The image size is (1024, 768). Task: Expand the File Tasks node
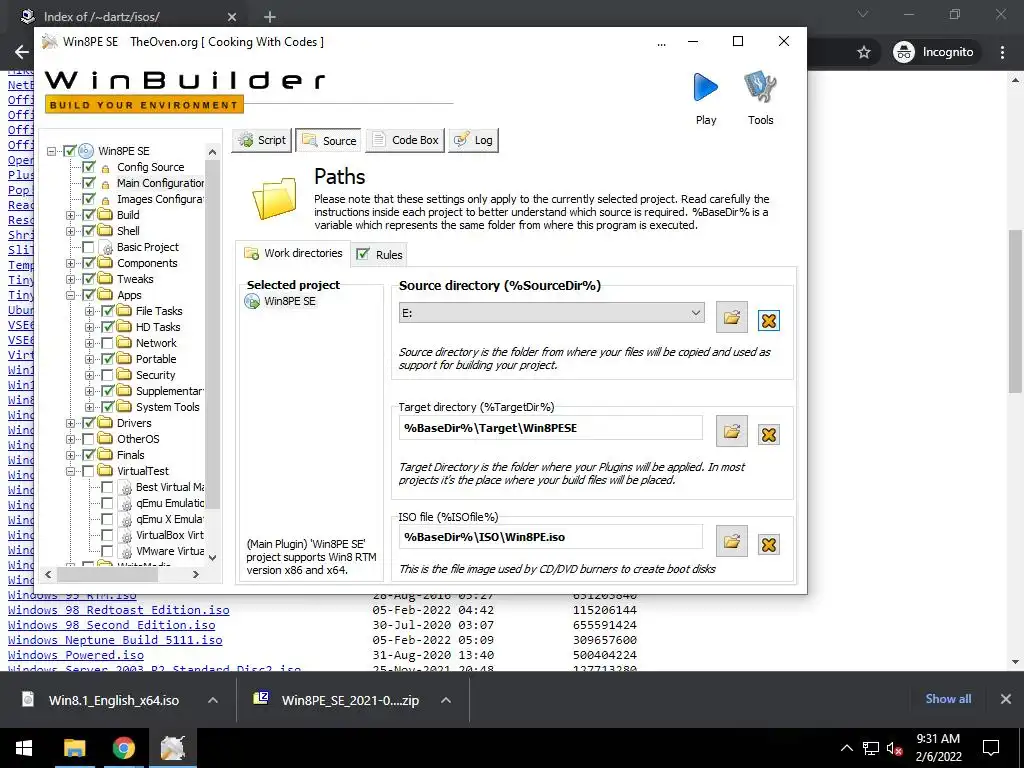point(89,311)
